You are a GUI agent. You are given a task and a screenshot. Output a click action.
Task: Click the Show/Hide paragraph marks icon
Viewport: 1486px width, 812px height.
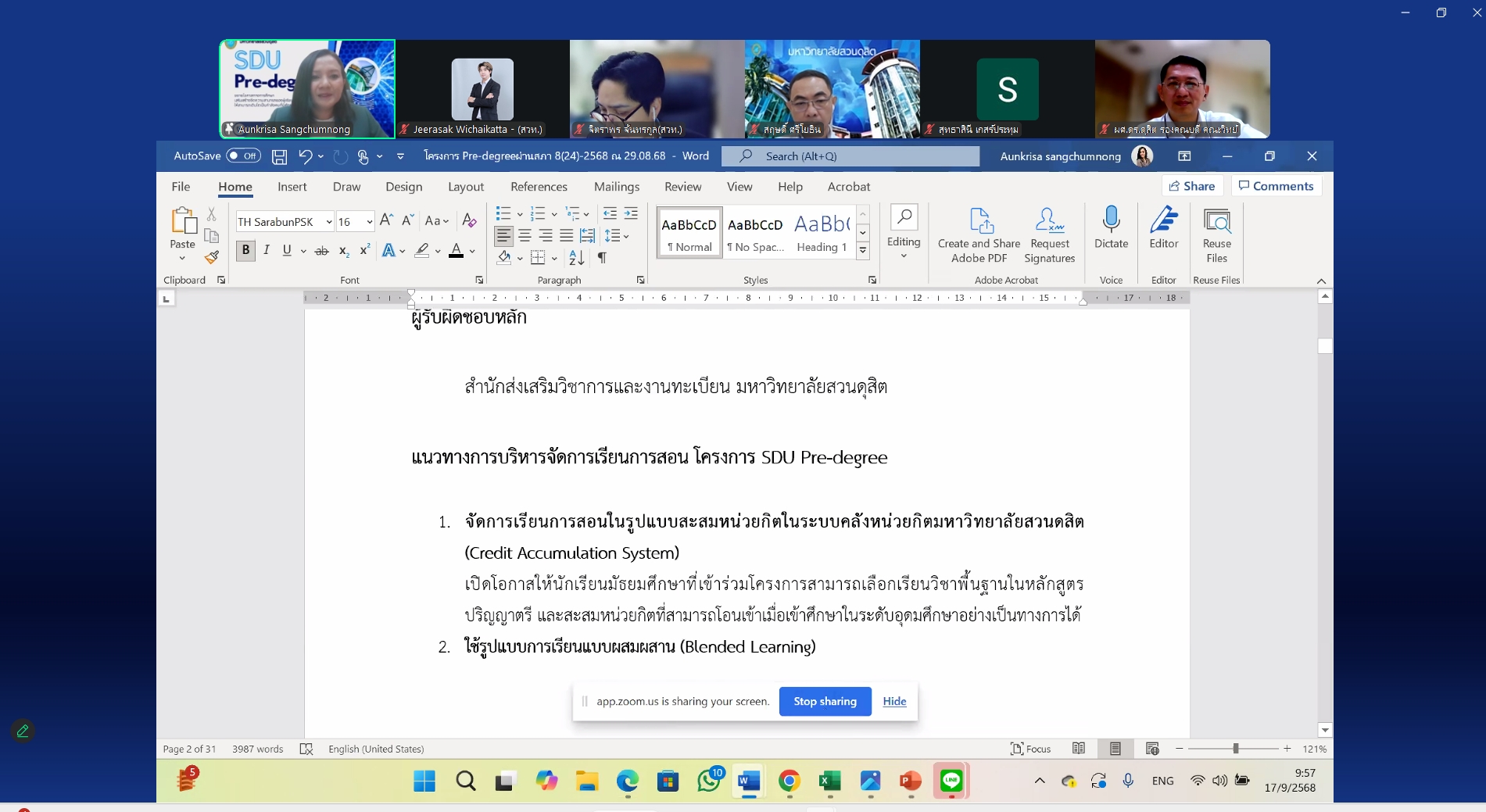602,257
